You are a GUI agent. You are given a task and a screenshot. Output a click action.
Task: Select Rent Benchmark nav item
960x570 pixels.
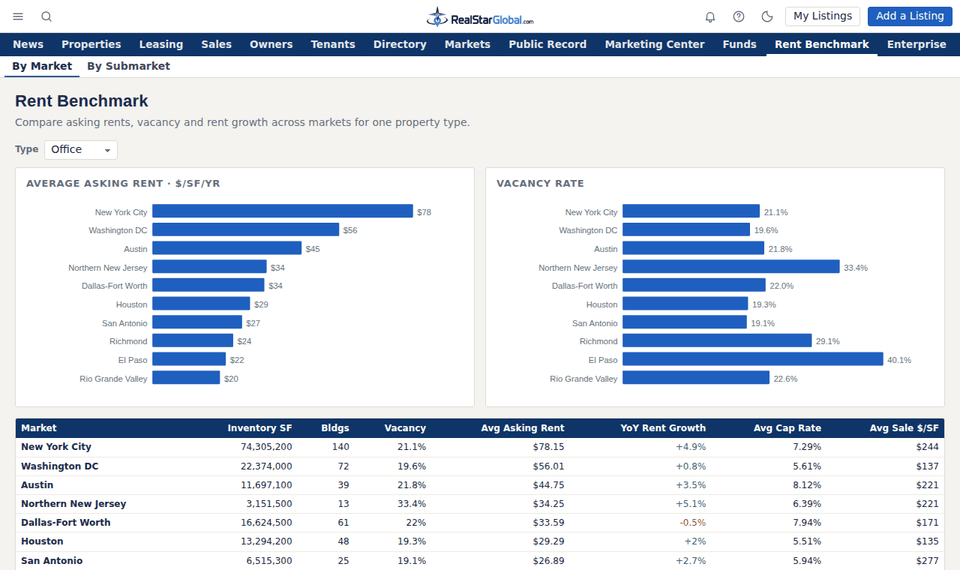(x=822, y=44)
